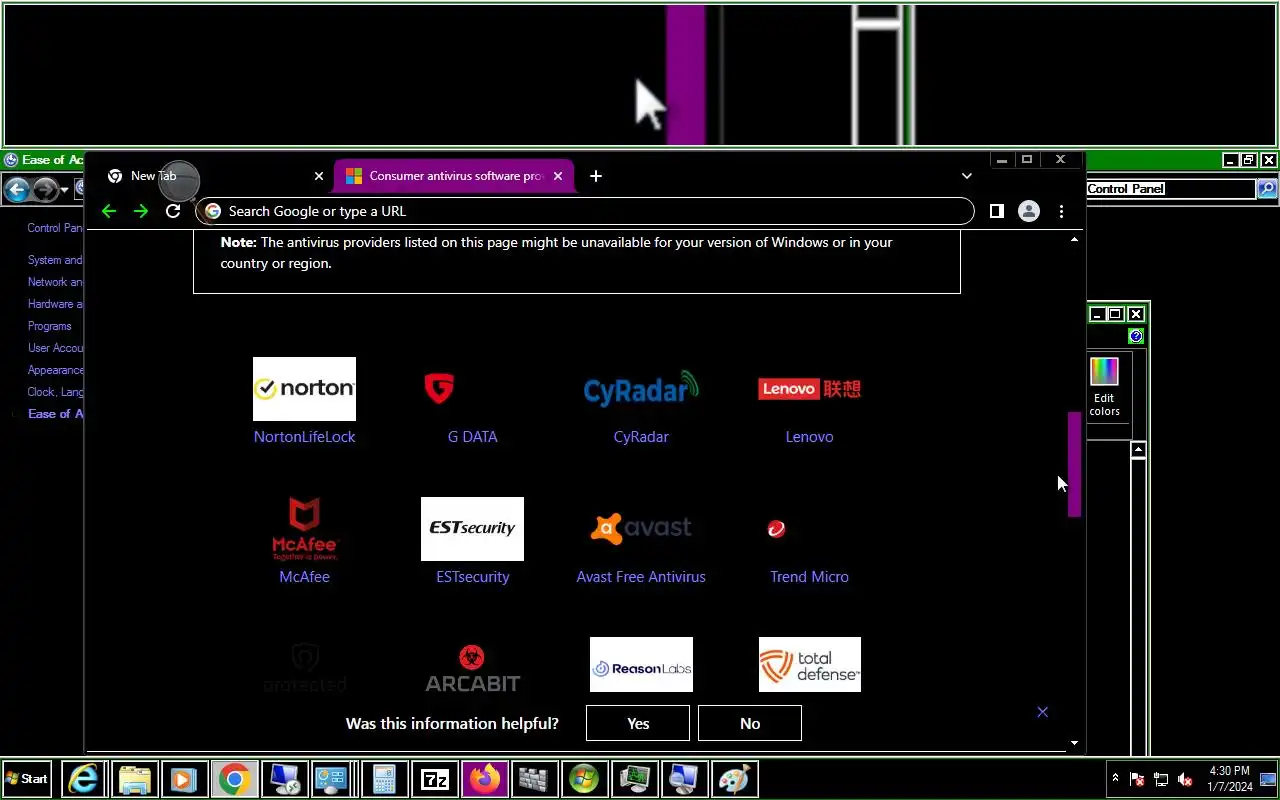The height and width of the screenshot is (800, 1280).
Task: Open Windows Media Player taskbar icon
Action: (x=184, y=779)
